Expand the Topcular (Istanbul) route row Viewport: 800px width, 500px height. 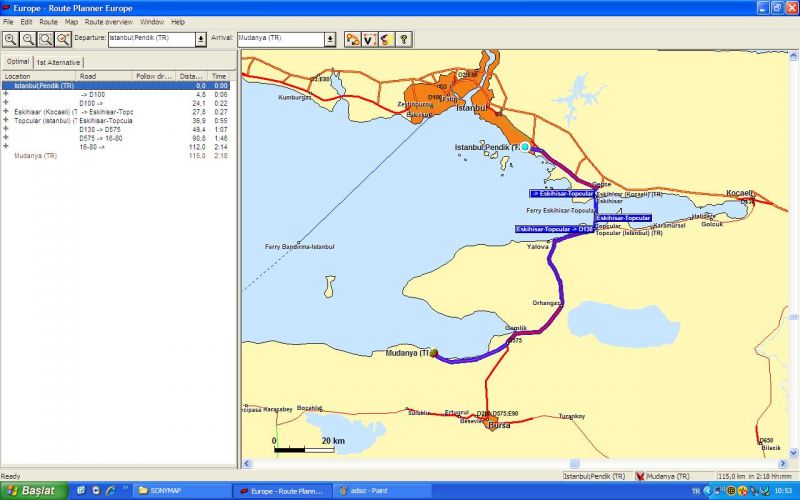[x=6, y=120]
